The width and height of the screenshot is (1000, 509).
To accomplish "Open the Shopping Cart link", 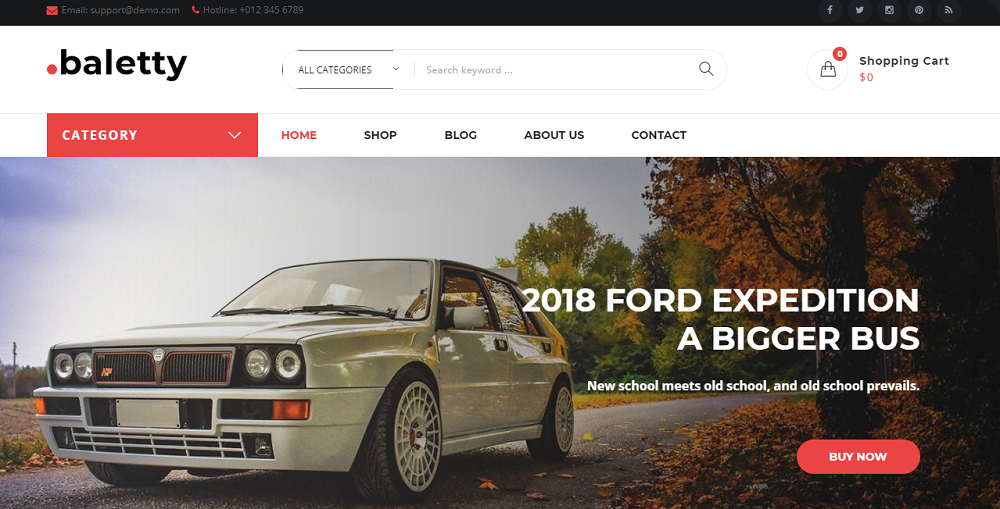I will (904, 61).
